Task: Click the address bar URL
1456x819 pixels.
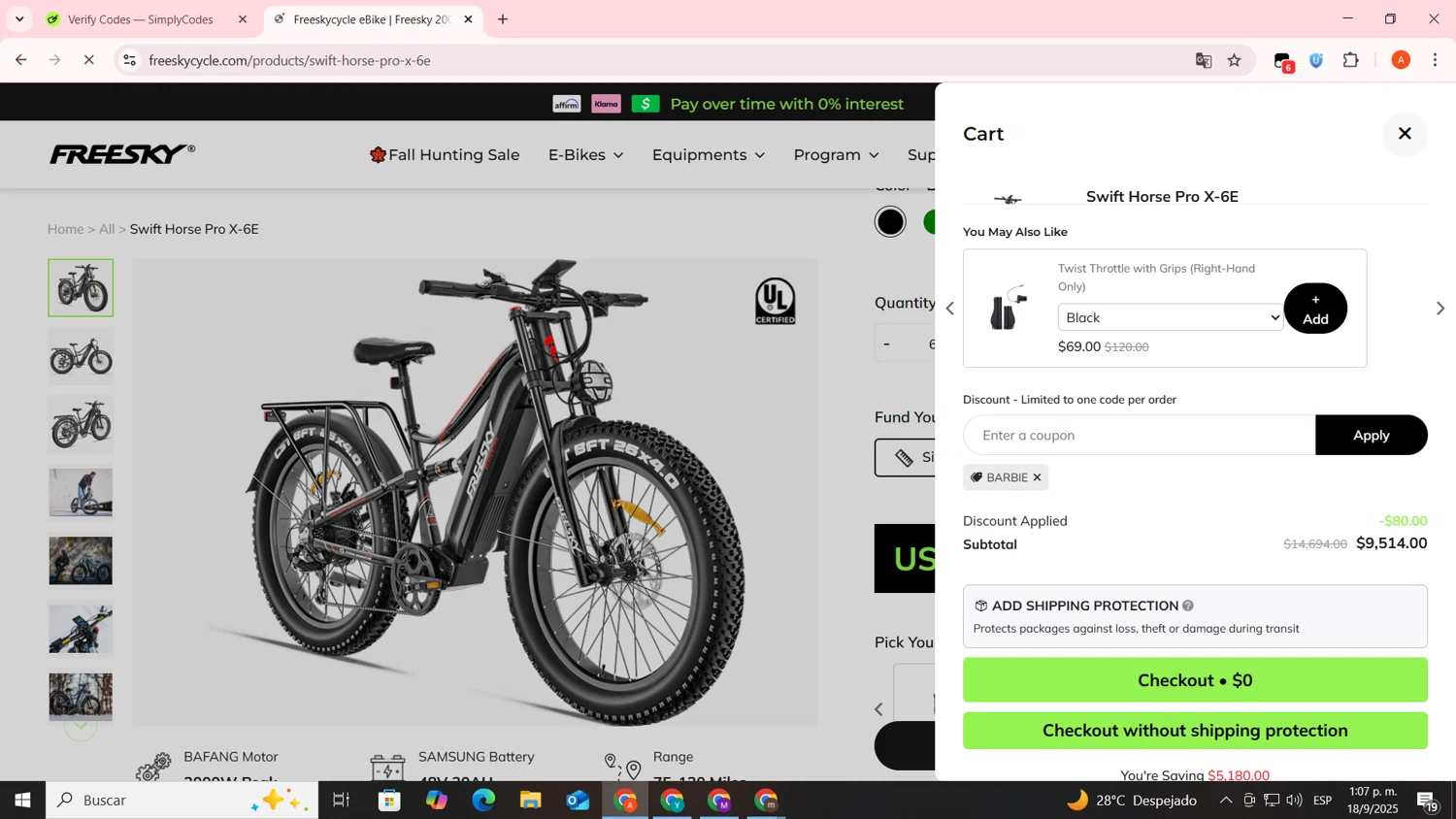Action: pos(289,60)
